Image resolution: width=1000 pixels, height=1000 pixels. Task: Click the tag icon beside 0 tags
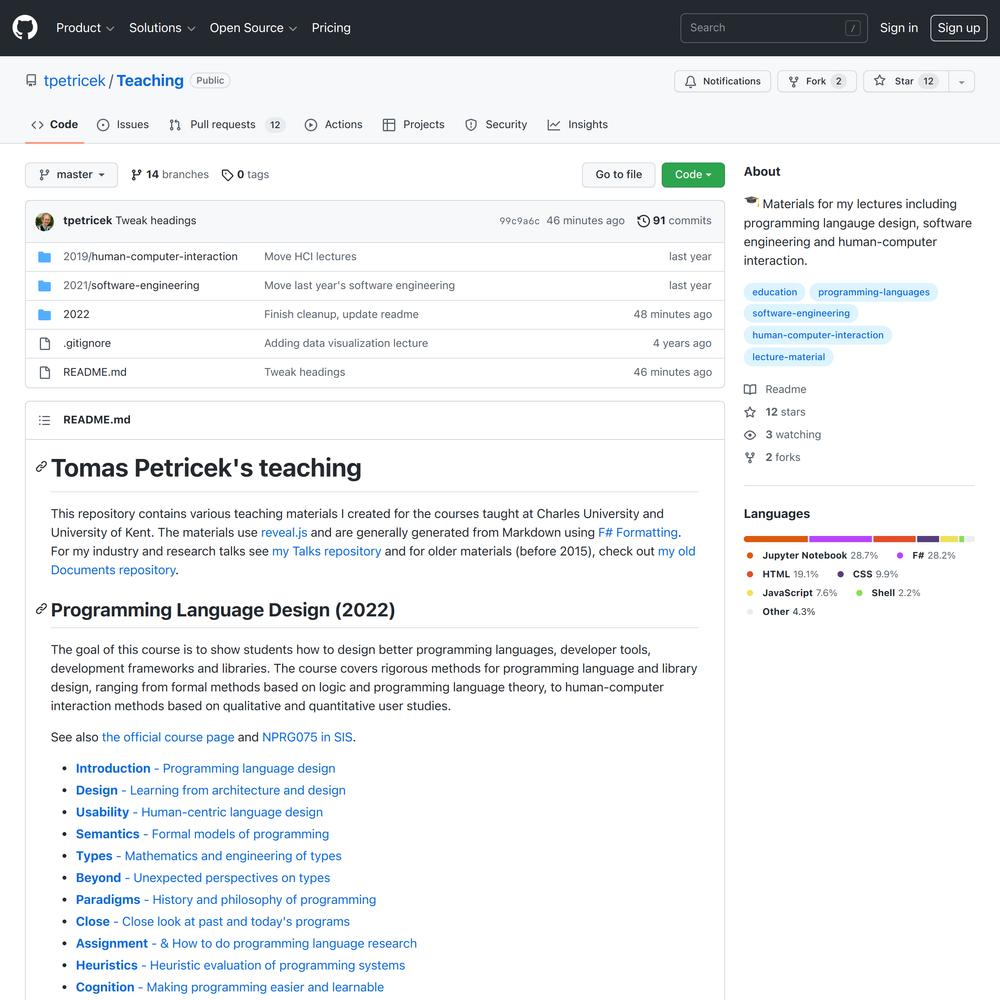point(227,175)
